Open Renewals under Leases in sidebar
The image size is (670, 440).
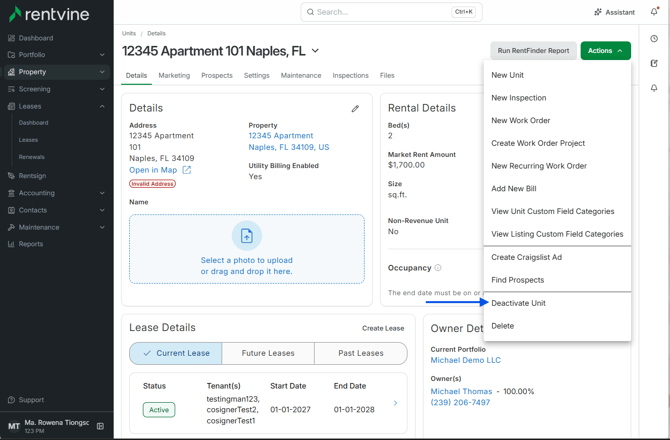(32, 157)
